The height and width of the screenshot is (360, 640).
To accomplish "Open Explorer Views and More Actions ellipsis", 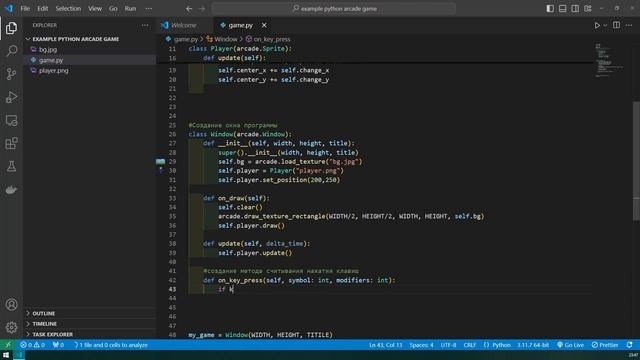I will coord(145,25).
